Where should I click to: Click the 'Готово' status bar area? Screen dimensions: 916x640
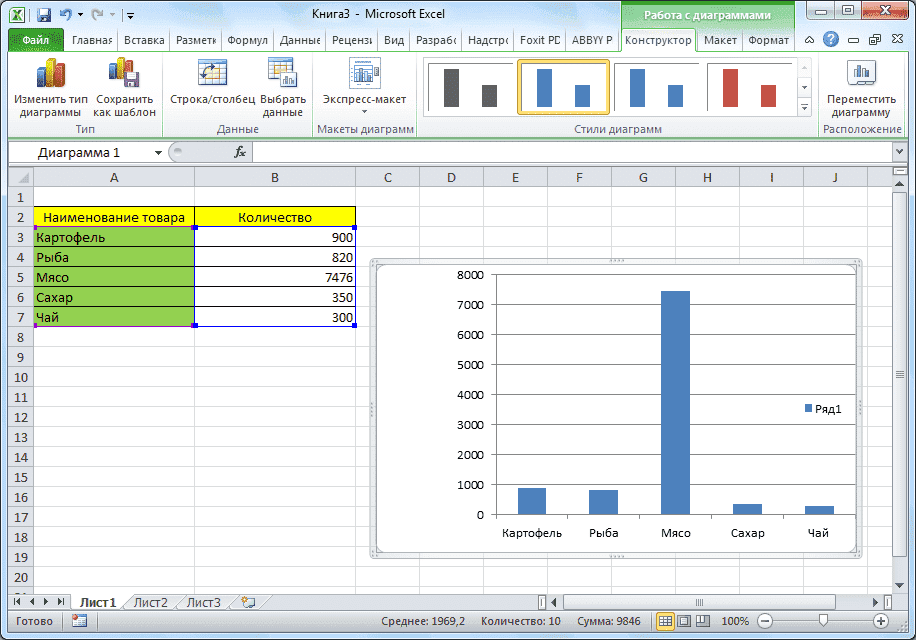click(34, 621)
